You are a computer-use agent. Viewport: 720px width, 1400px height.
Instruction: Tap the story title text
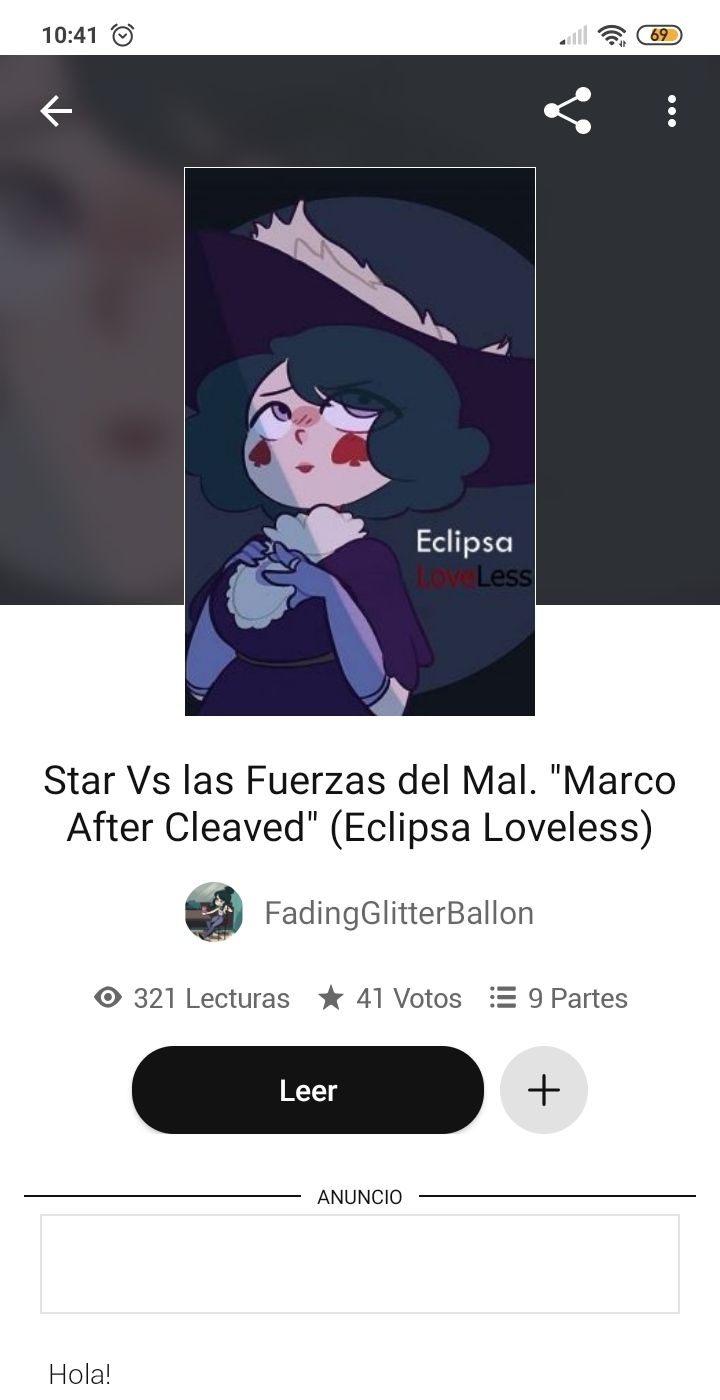[x=360, y=805]
